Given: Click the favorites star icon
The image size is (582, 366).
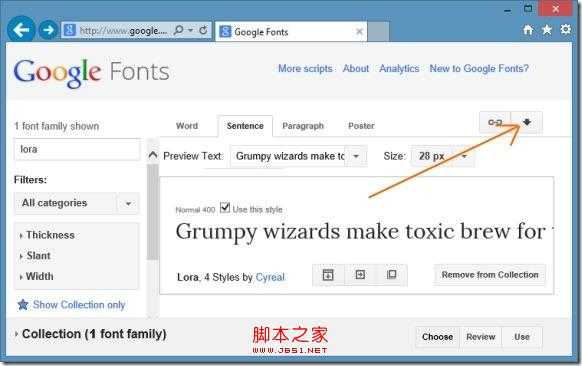Looking at the screenshot, I should [547, 29].
